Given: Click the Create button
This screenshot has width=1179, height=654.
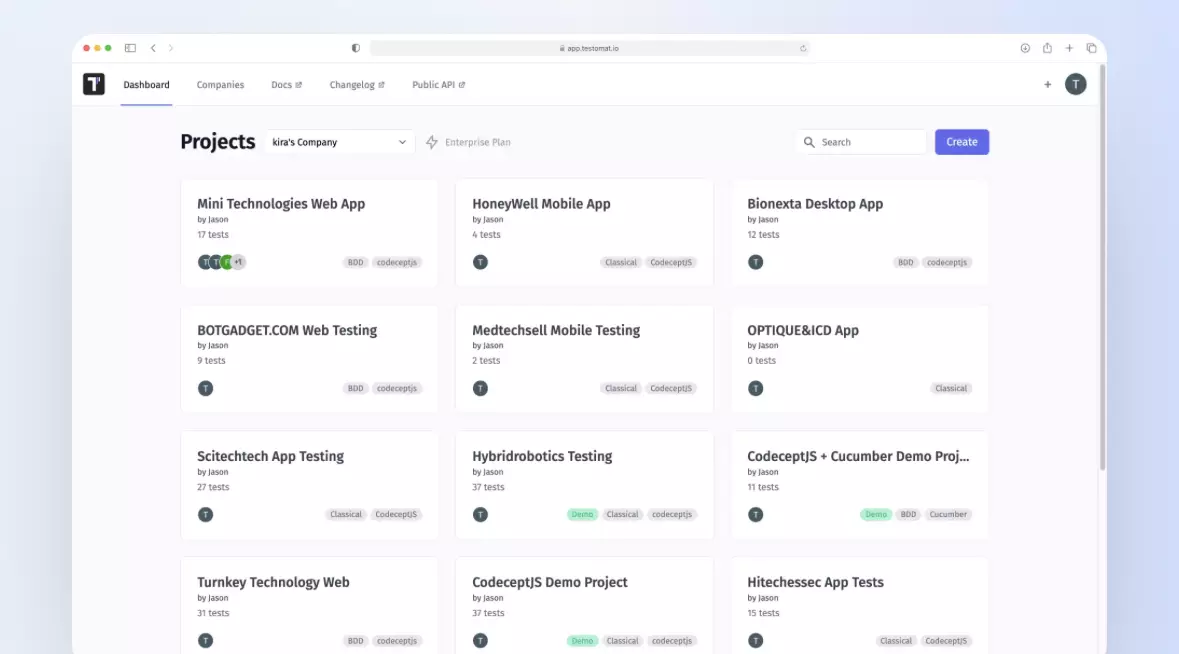Looking at the screenshot, I should pos(961,142).
